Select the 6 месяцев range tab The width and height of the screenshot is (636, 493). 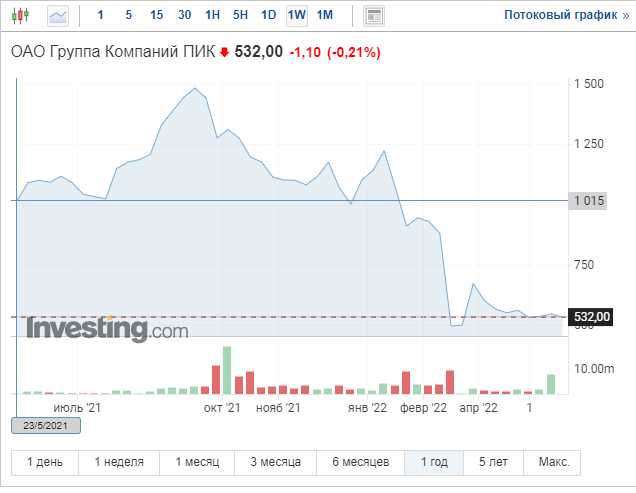click(361, 462)
